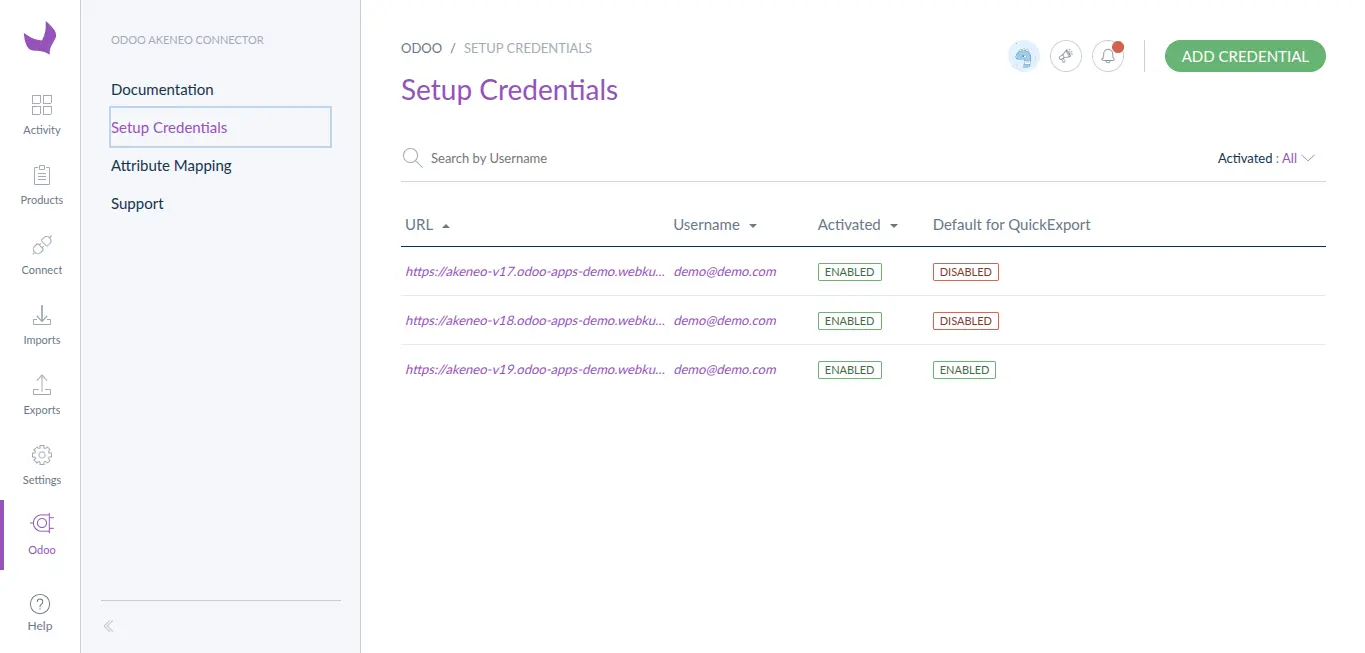Open the akeneo-v19 URL link
Screen dimensions: 1365x653
click(x=535, y=369)
